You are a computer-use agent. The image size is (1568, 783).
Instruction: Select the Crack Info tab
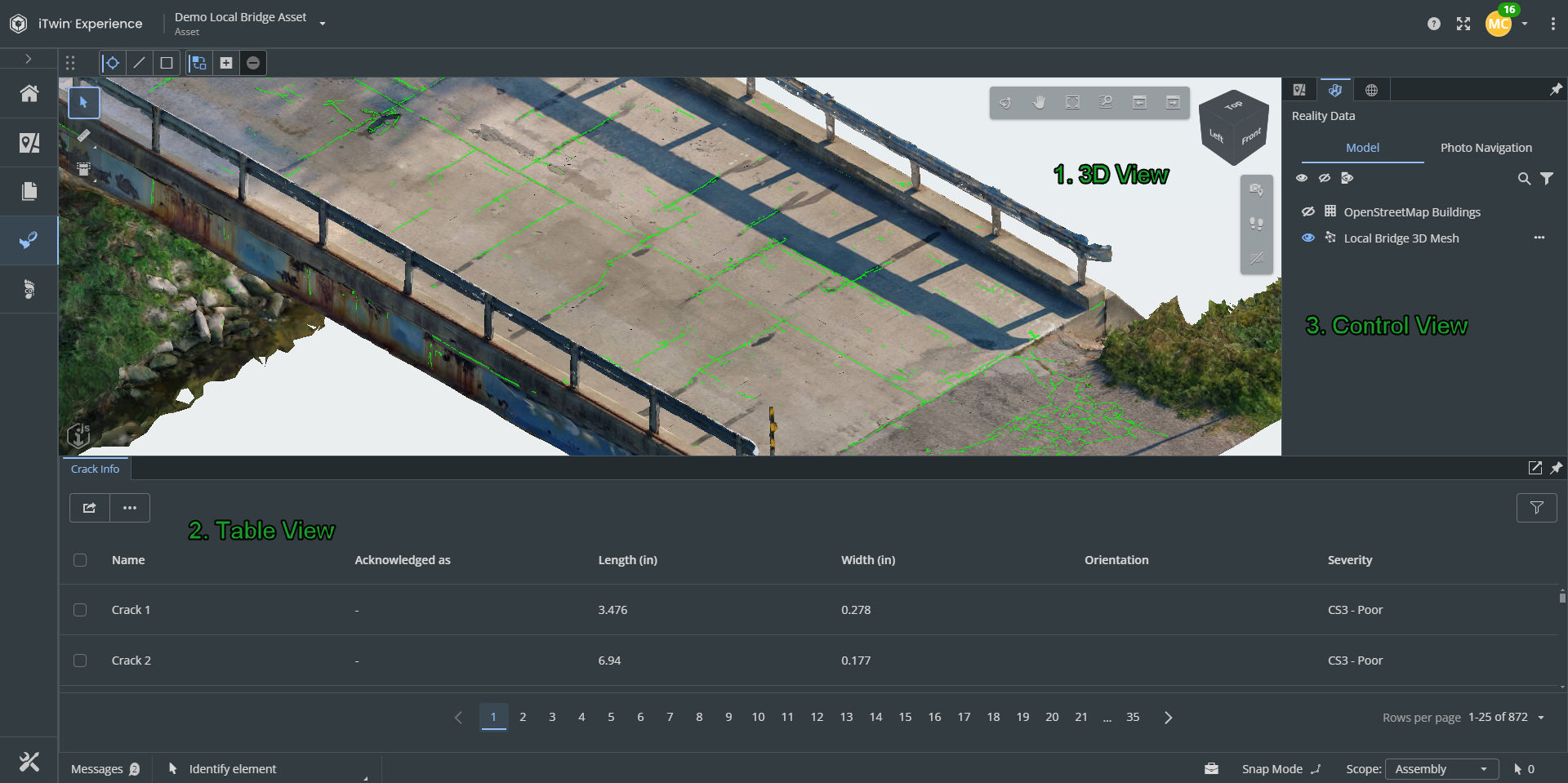pos(95,469)
